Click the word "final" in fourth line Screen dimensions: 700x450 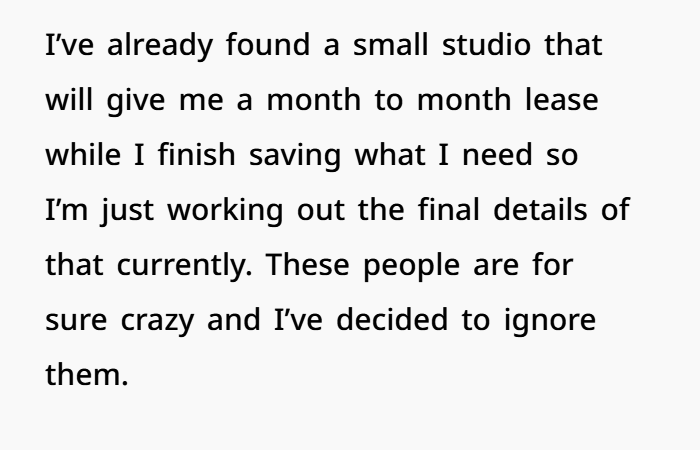(449, 209)
